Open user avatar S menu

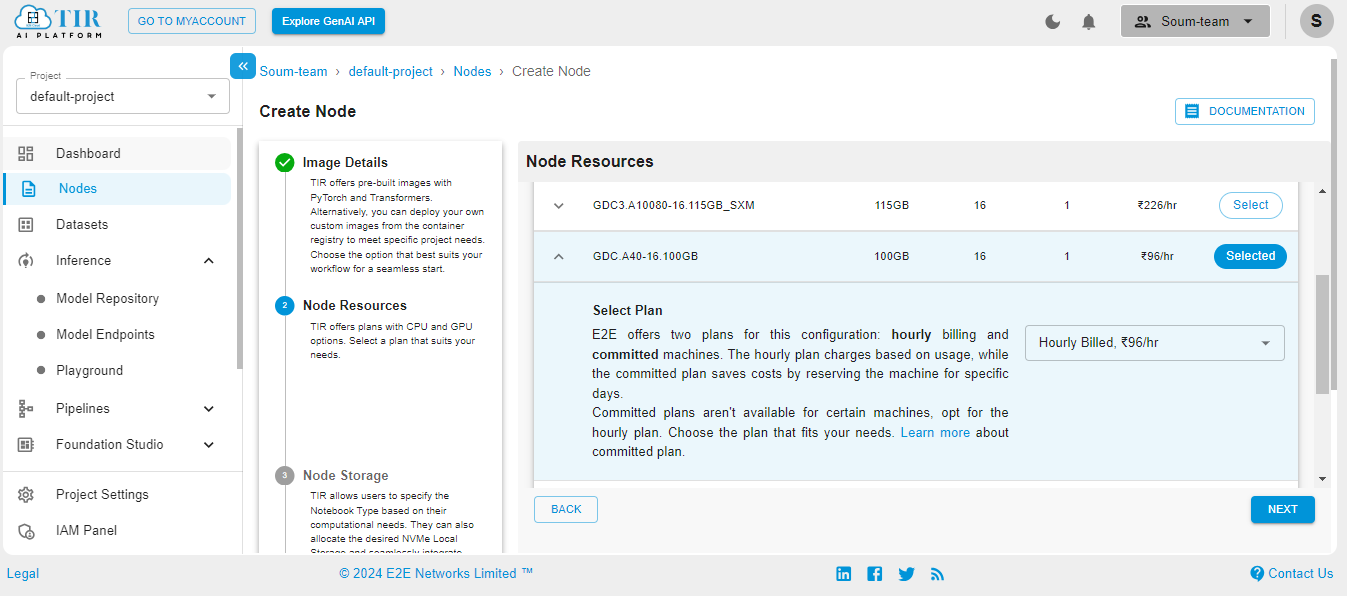[x=1317, y=21]
